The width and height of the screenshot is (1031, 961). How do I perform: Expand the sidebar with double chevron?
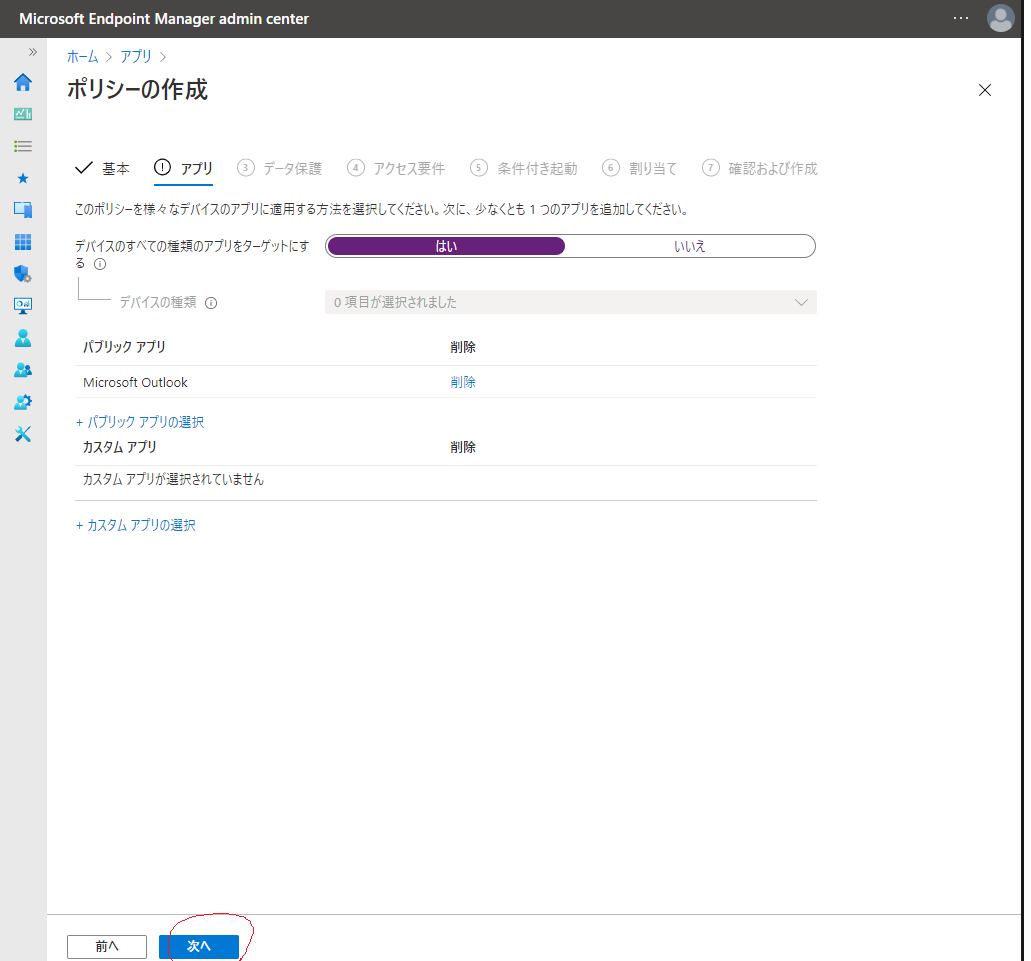pyautogui.click(x=33, y=52)
